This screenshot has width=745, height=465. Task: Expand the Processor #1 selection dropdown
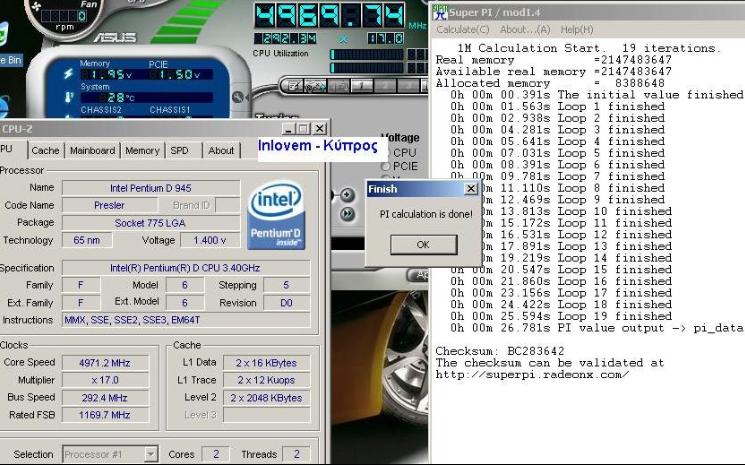point(150,454)
